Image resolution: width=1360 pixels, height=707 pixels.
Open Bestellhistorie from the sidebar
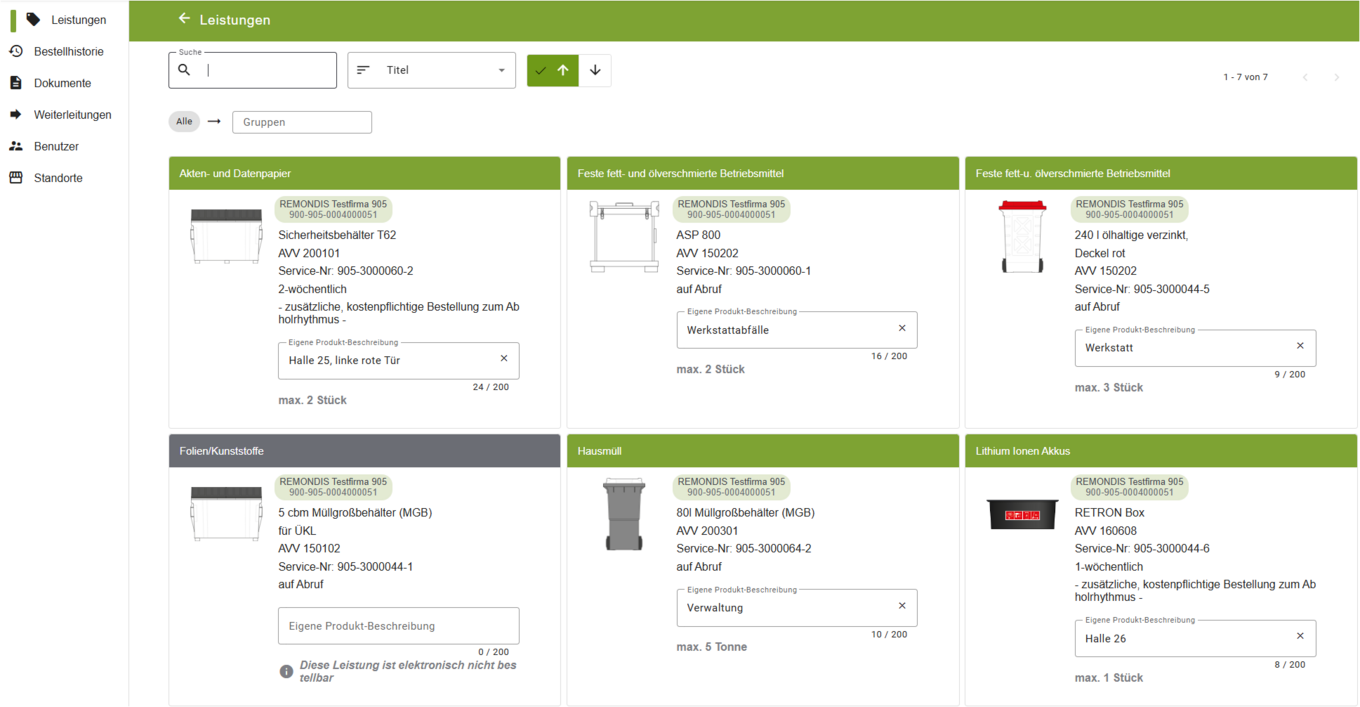tap(68, 51)
